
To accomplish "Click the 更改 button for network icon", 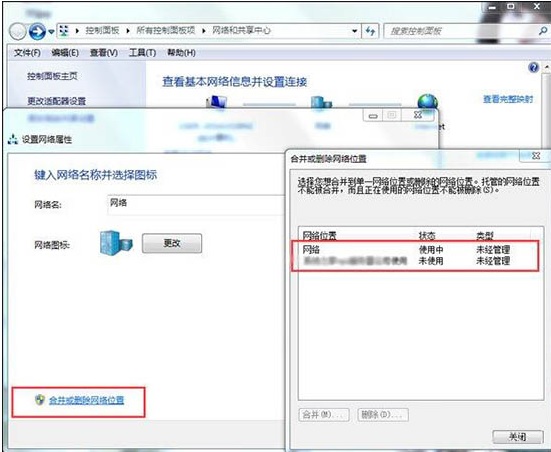I will [x=172, y=243].
